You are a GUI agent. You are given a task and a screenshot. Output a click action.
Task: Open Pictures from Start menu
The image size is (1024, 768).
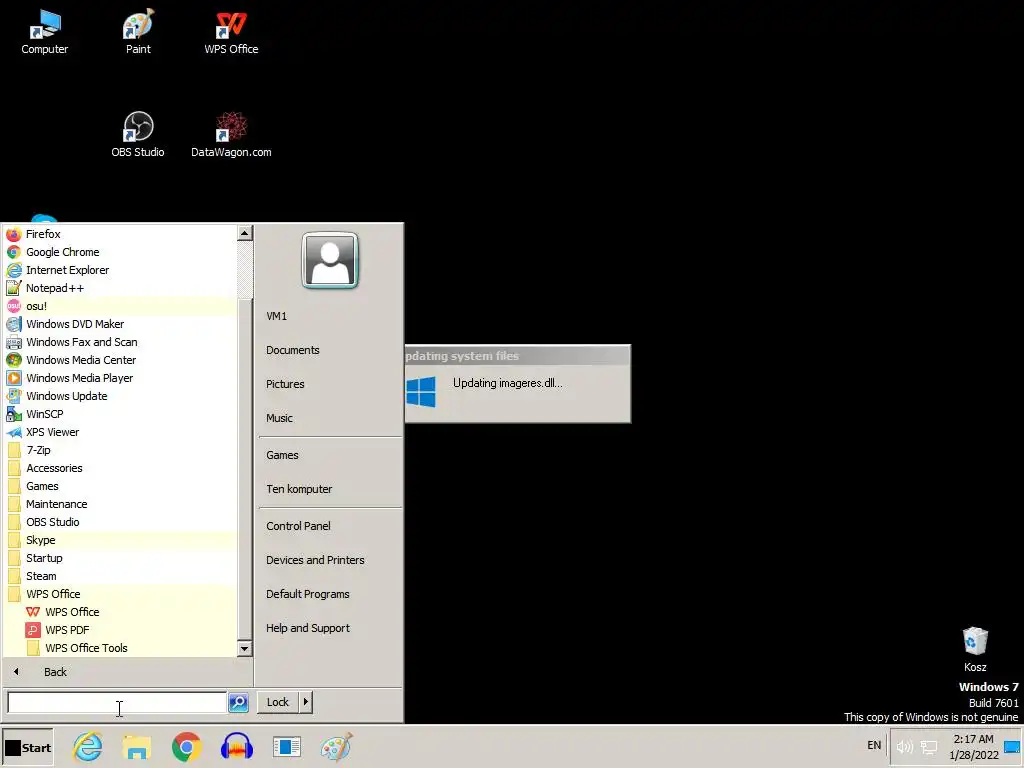tap(285, 384)
